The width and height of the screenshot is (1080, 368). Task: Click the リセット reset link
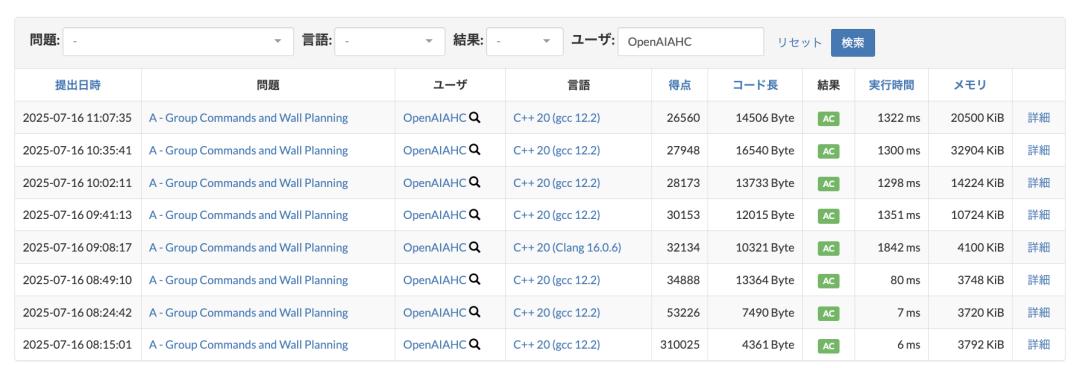click(800, 42)
